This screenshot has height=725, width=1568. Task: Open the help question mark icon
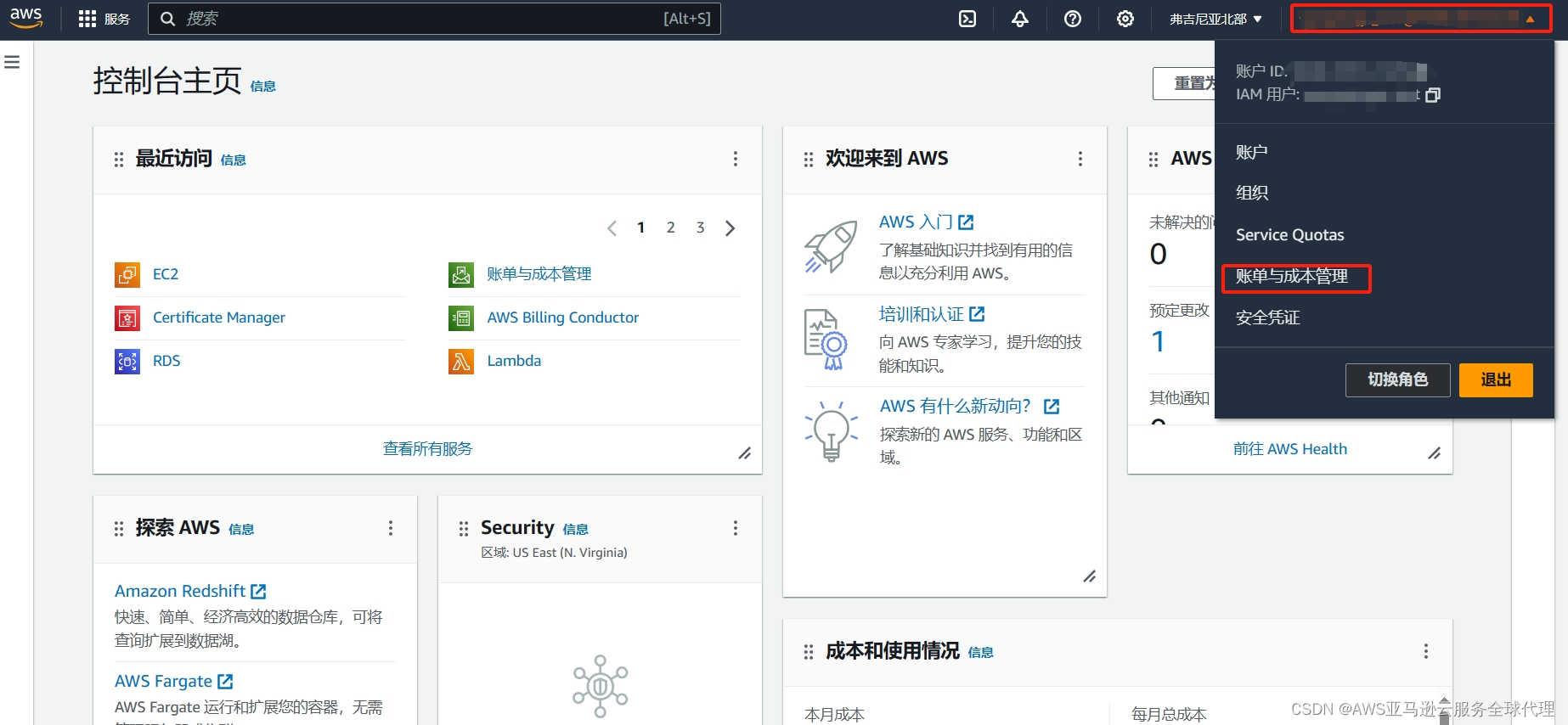tap(1073, 19)
